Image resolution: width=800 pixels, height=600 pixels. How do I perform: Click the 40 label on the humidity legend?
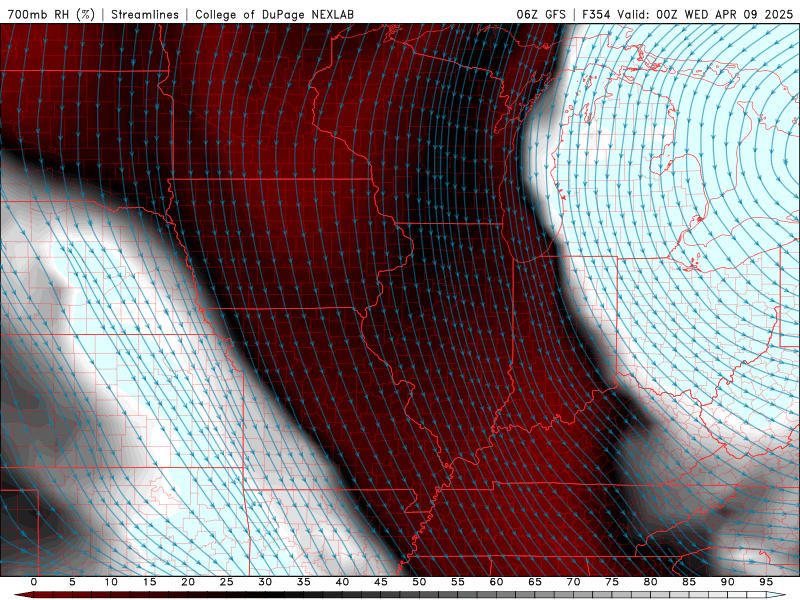tap(342, 582)
